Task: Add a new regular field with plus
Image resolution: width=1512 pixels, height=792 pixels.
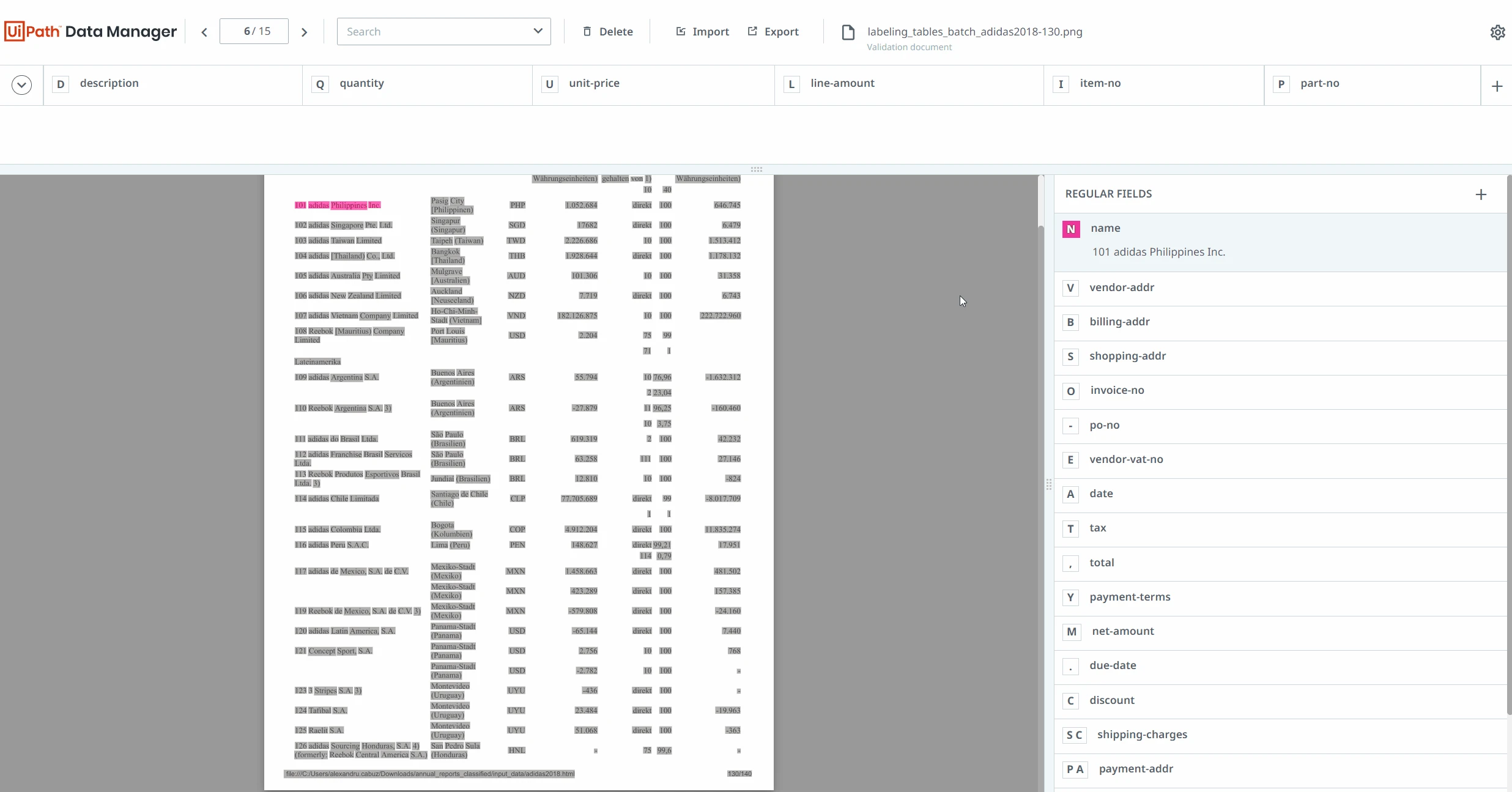Action: tap(1481, 194)
